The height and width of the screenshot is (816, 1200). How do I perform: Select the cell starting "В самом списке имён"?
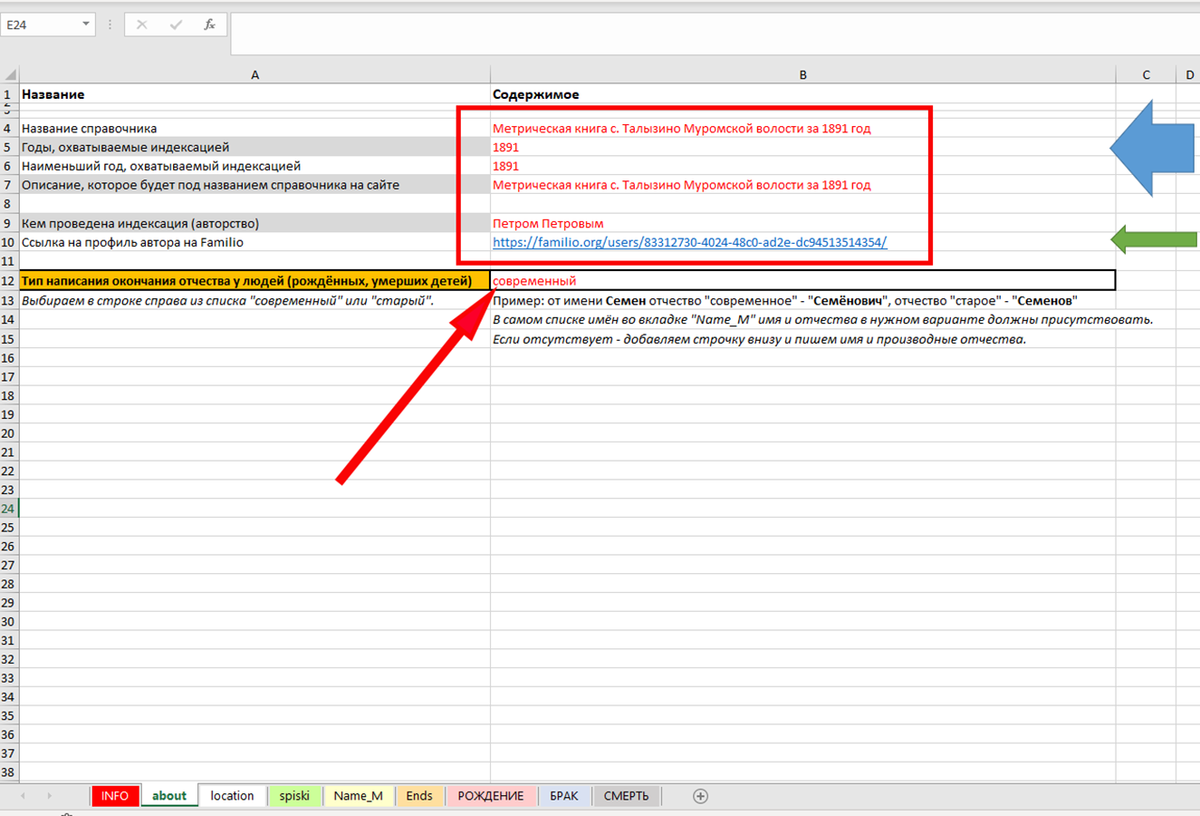pyautogui.click(x=803, y=319)
